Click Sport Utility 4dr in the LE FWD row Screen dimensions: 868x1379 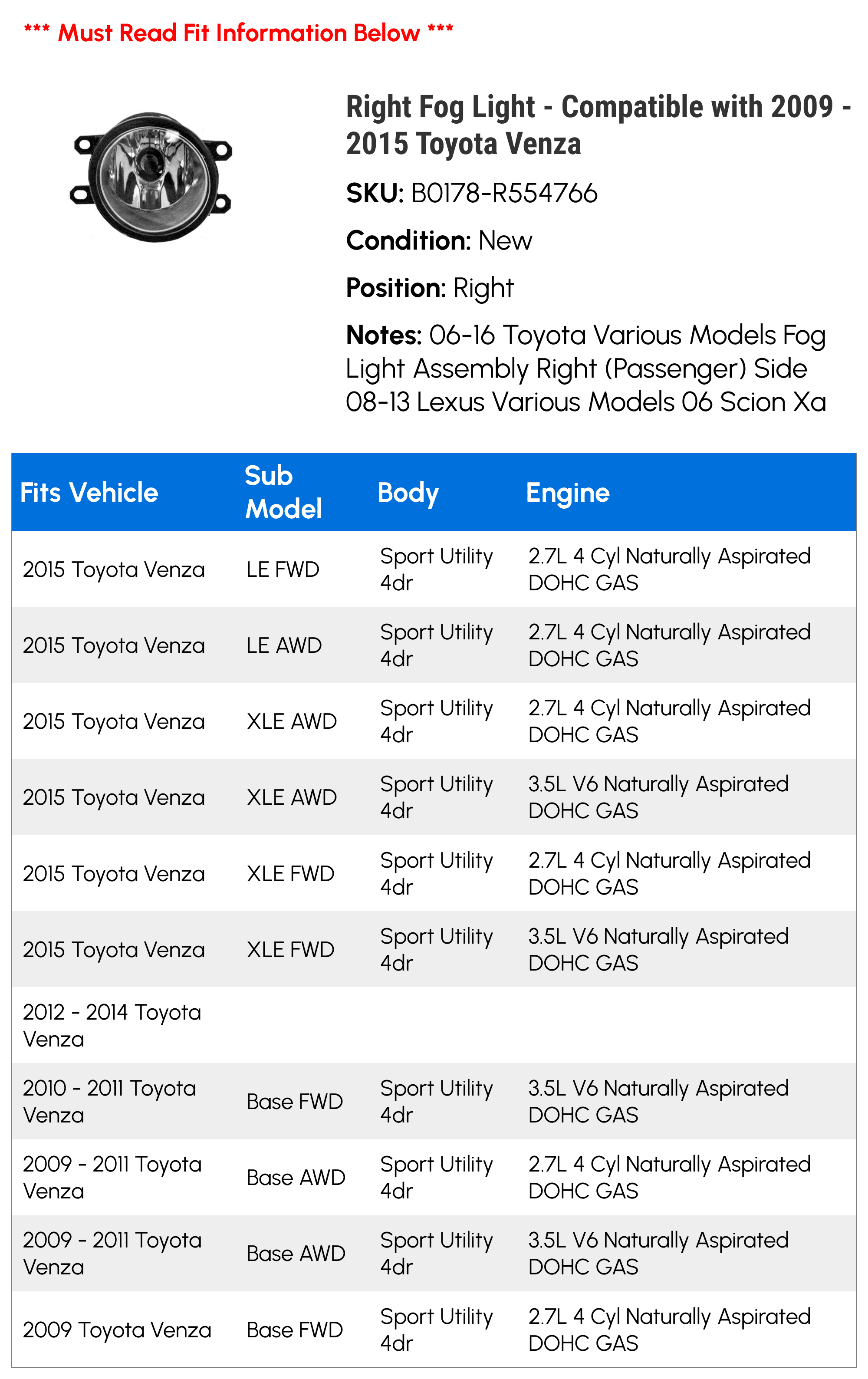[436, 569]
